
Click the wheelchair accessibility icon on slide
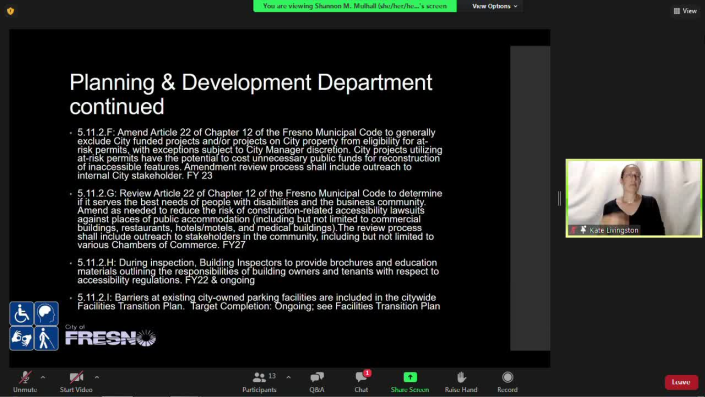[21, 313]
